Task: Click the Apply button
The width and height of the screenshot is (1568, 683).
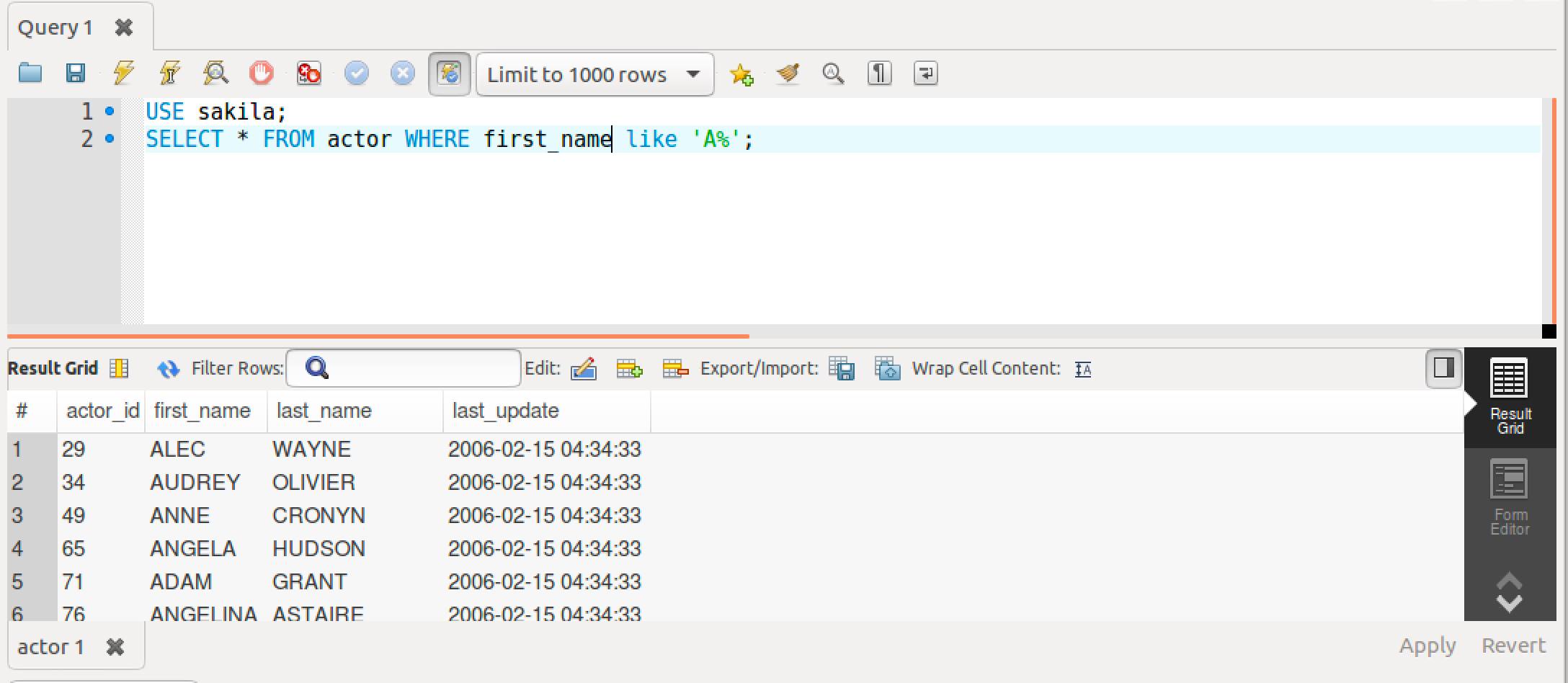Action: click(1427, 646)
